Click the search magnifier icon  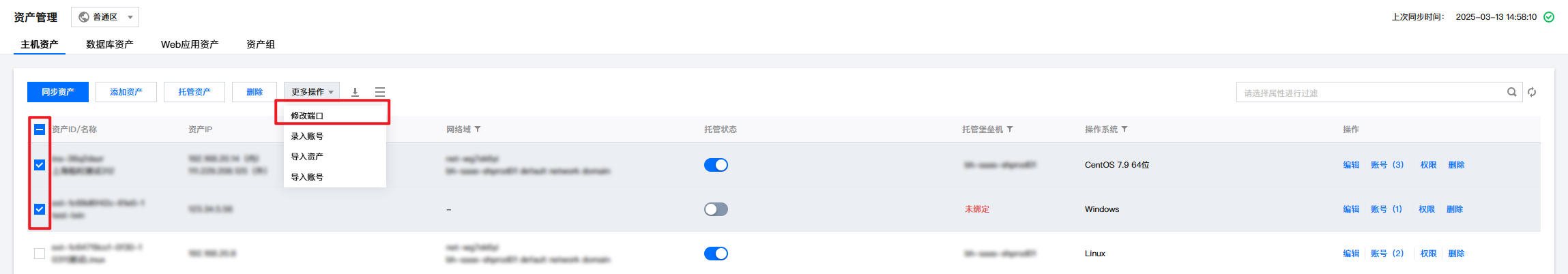[1511, 92]
